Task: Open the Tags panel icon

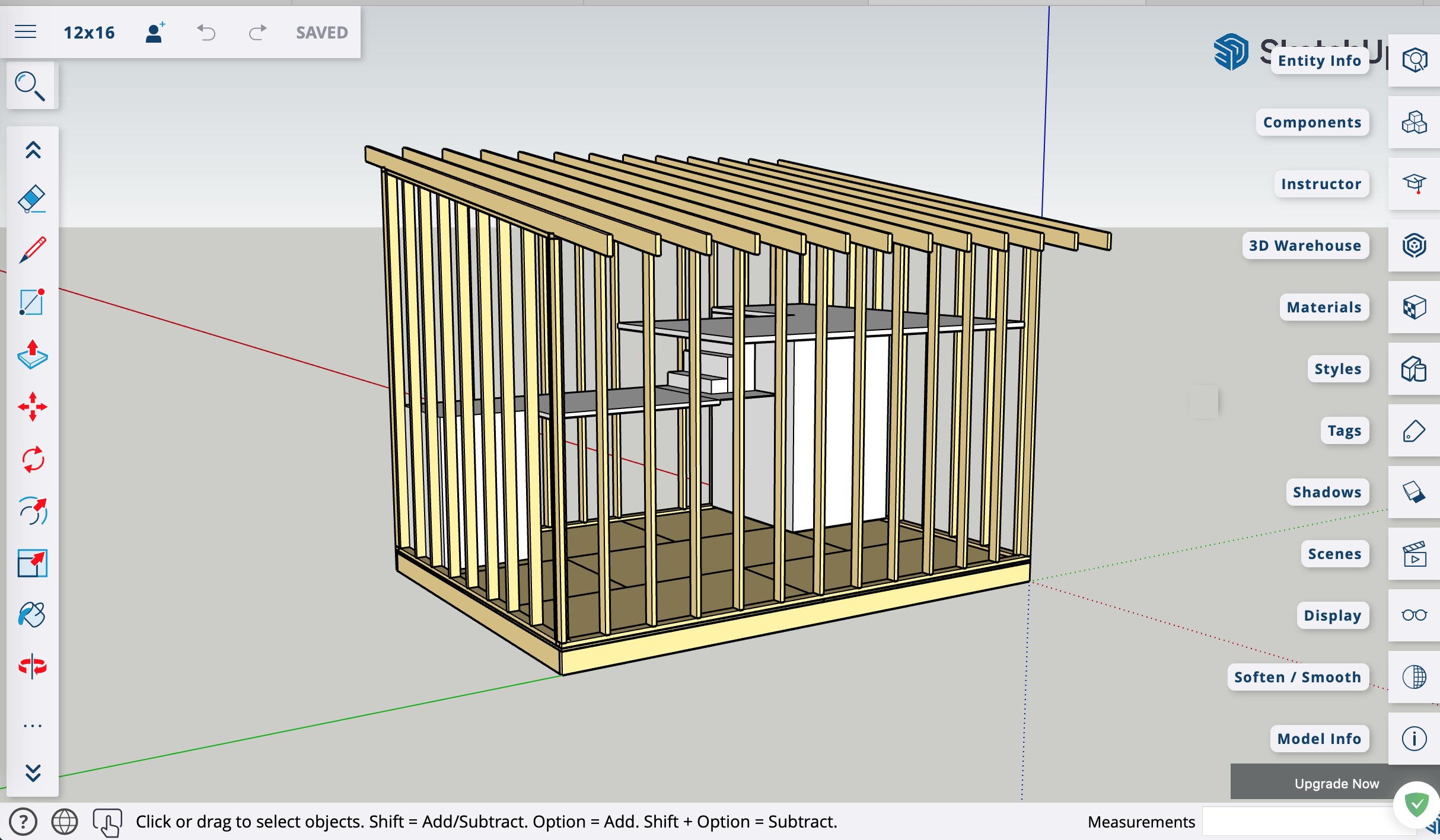Action: pos(1414,431)
